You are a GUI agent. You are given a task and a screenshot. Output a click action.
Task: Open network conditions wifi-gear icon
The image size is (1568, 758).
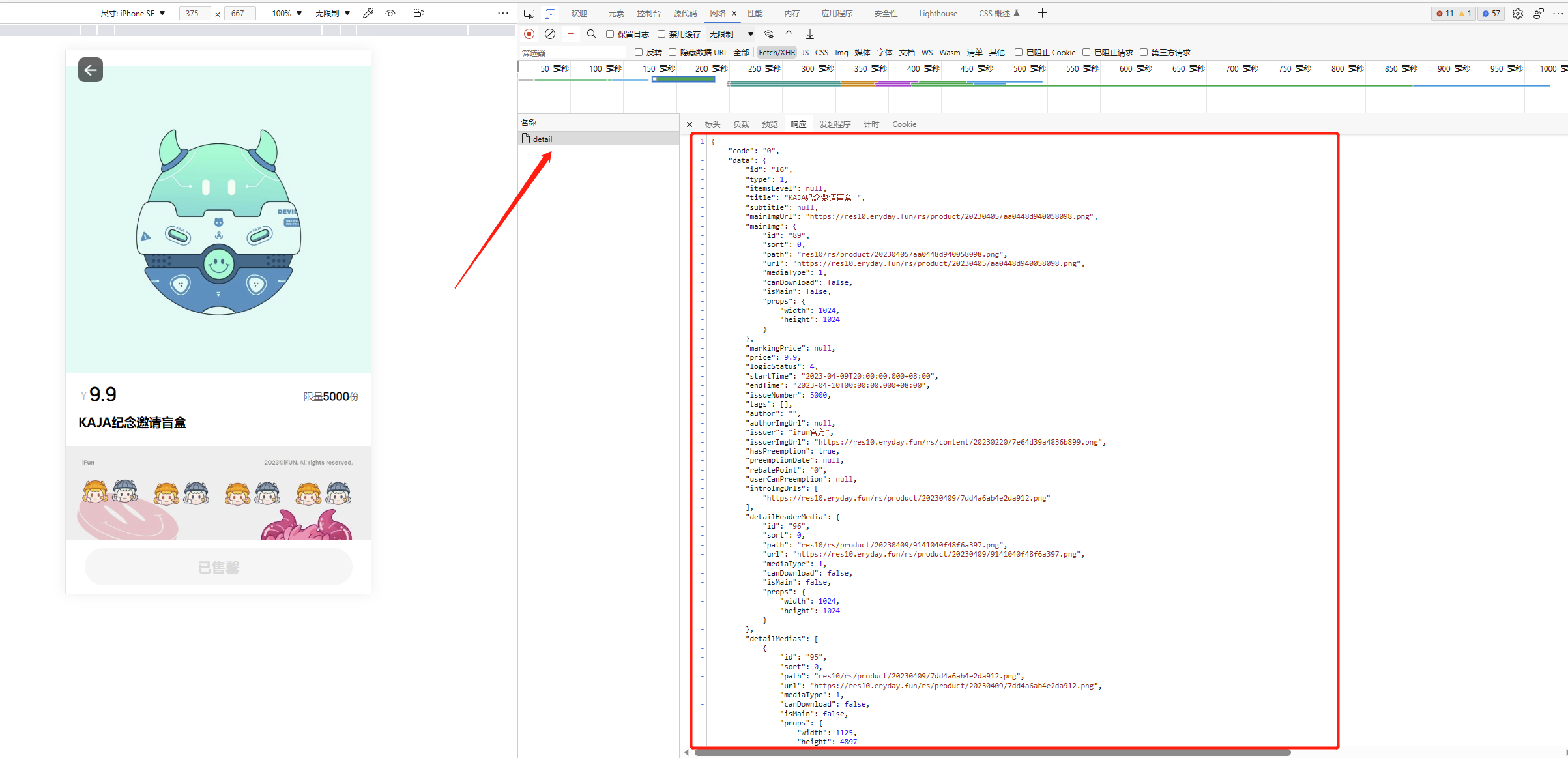769,34
